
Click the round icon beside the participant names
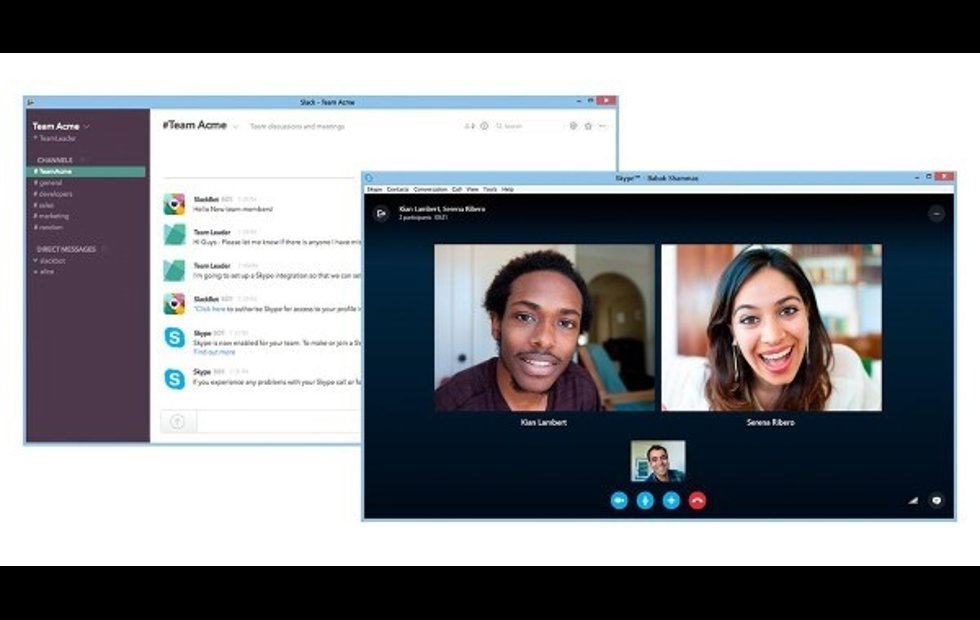(380, 213)
